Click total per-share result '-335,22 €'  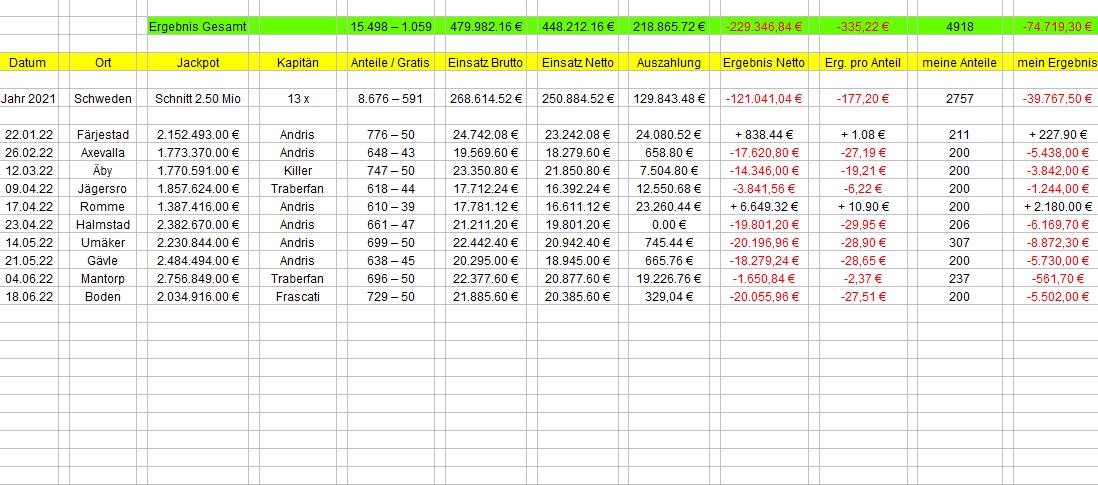tap(862, 27)
